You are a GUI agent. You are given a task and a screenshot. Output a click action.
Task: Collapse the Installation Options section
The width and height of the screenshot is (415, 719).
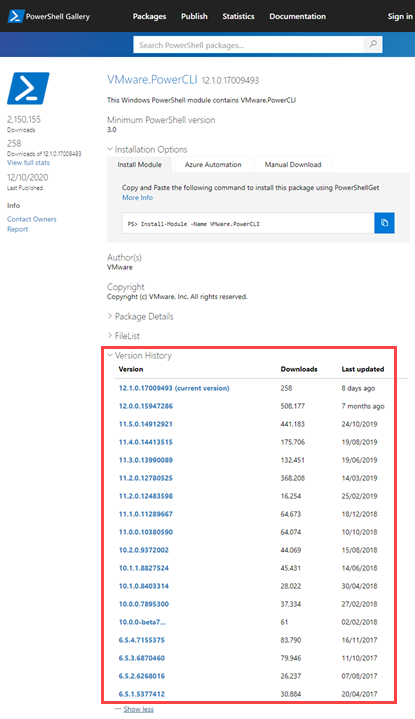click(147, 149)
